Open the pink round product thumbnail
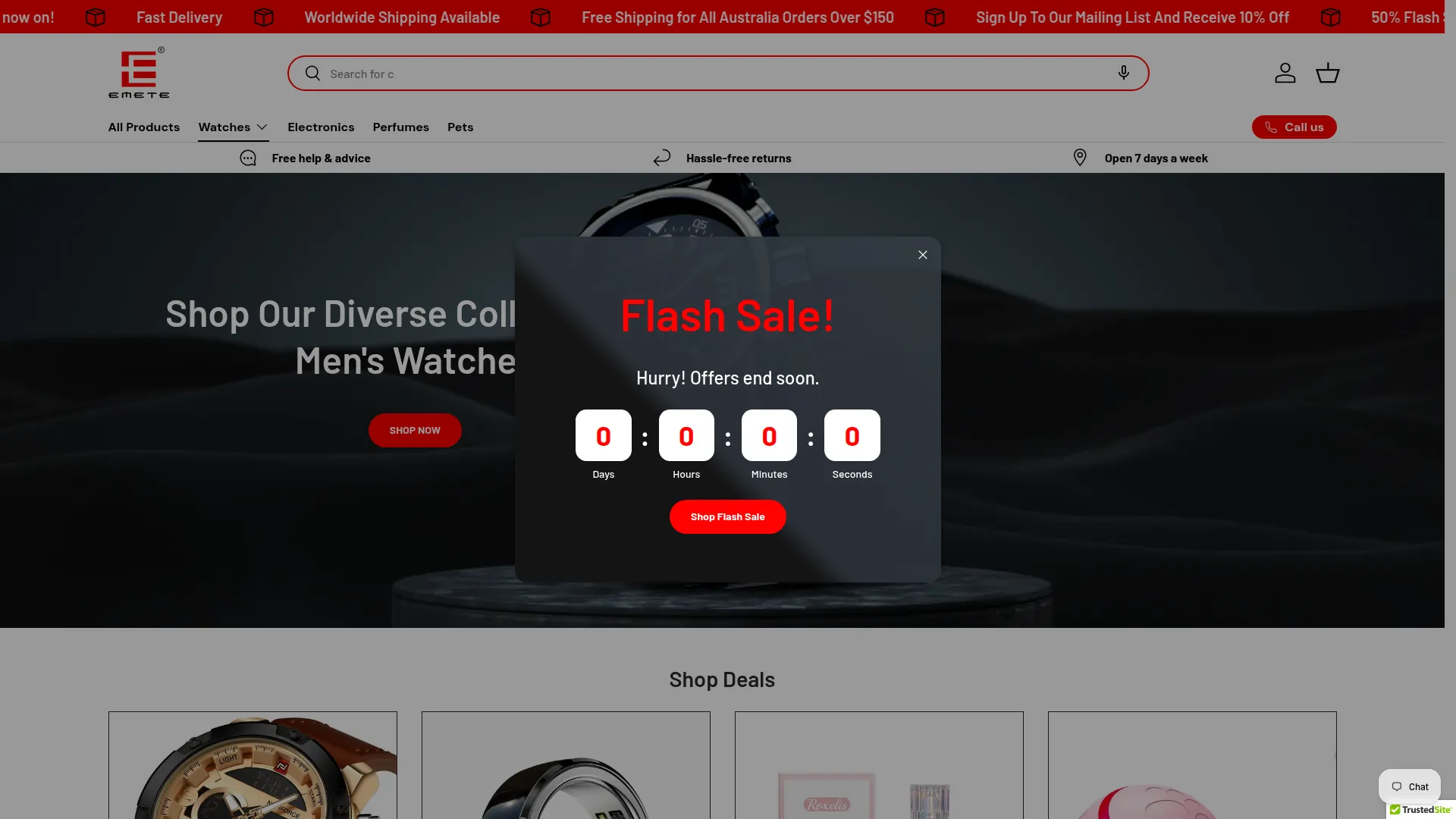This screenshot has width=1456, height=819. [x=1192, y=765]
